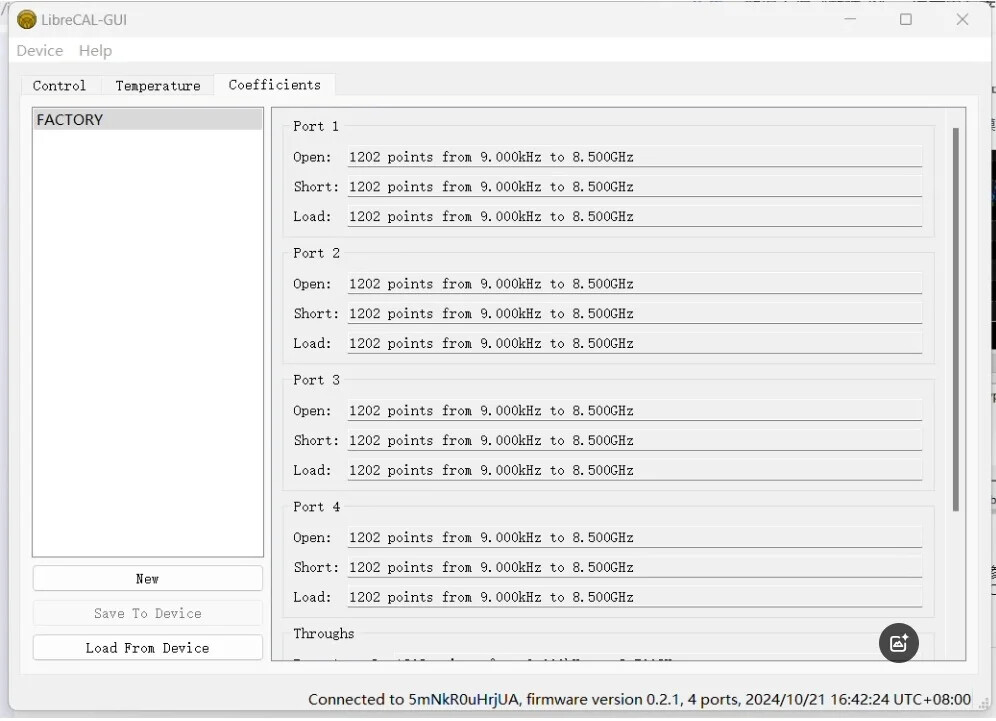Switch to the Temperature tab
996x721 pixels.
[x=157, y=85]
